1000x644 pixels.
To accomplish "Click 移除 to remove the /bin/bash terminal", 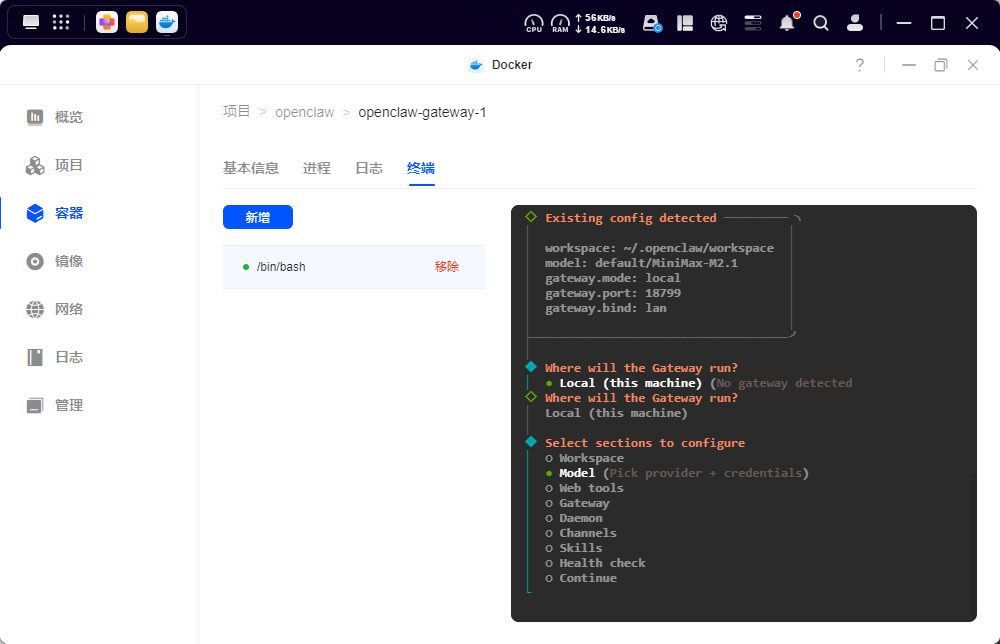I will tap(447, 266).
